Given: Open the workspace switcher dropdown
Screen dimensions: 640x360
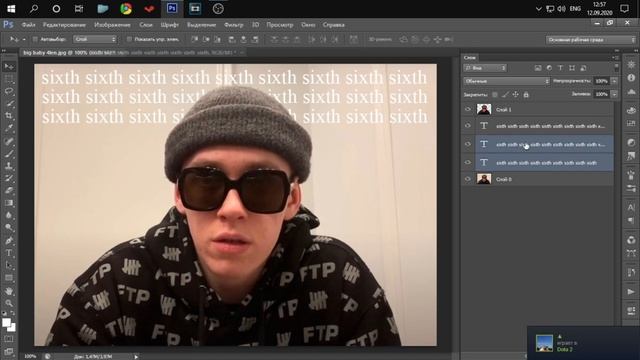Looking at the screenshot, I should click(x=591, y=40).
